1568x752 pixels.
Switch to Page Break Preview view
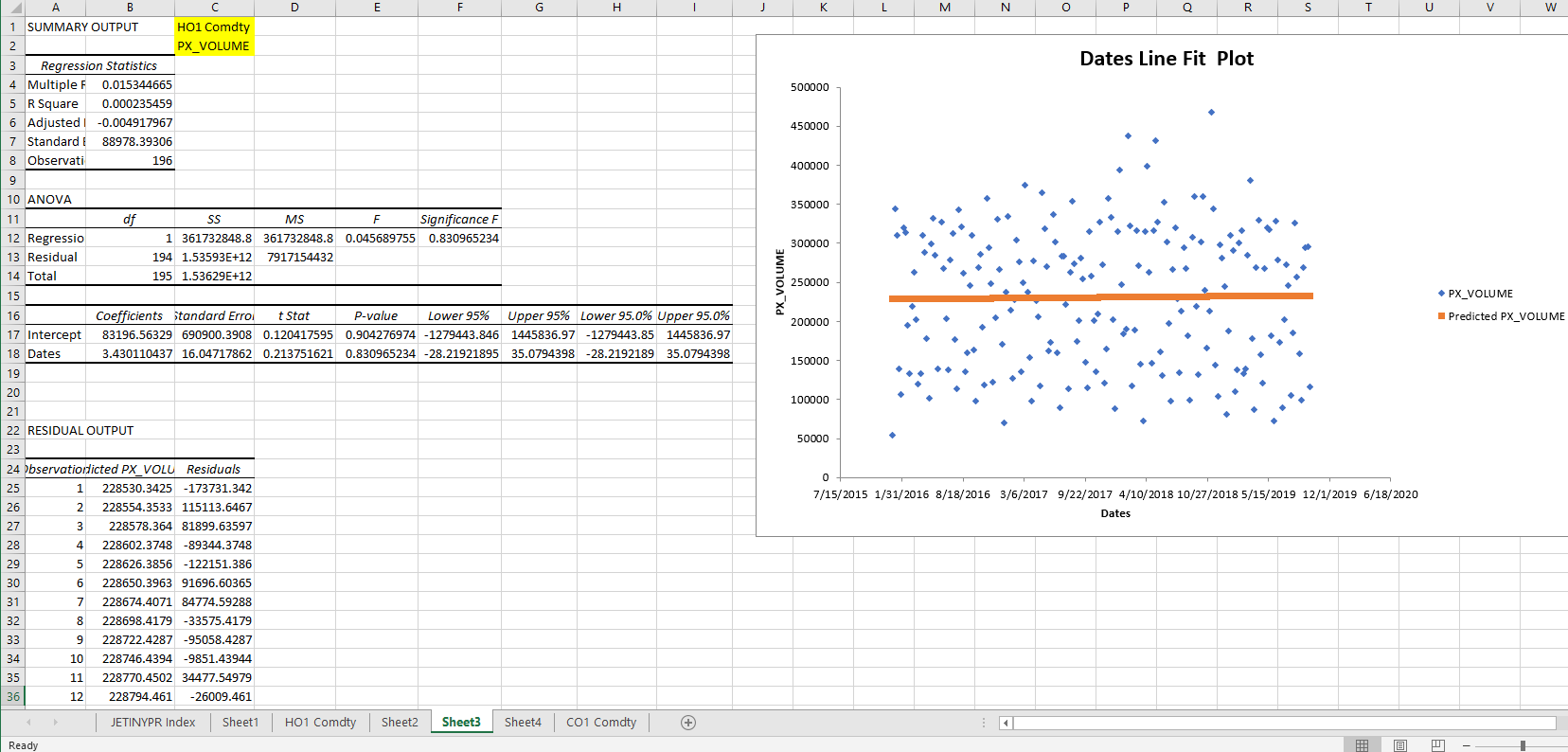1437,745
